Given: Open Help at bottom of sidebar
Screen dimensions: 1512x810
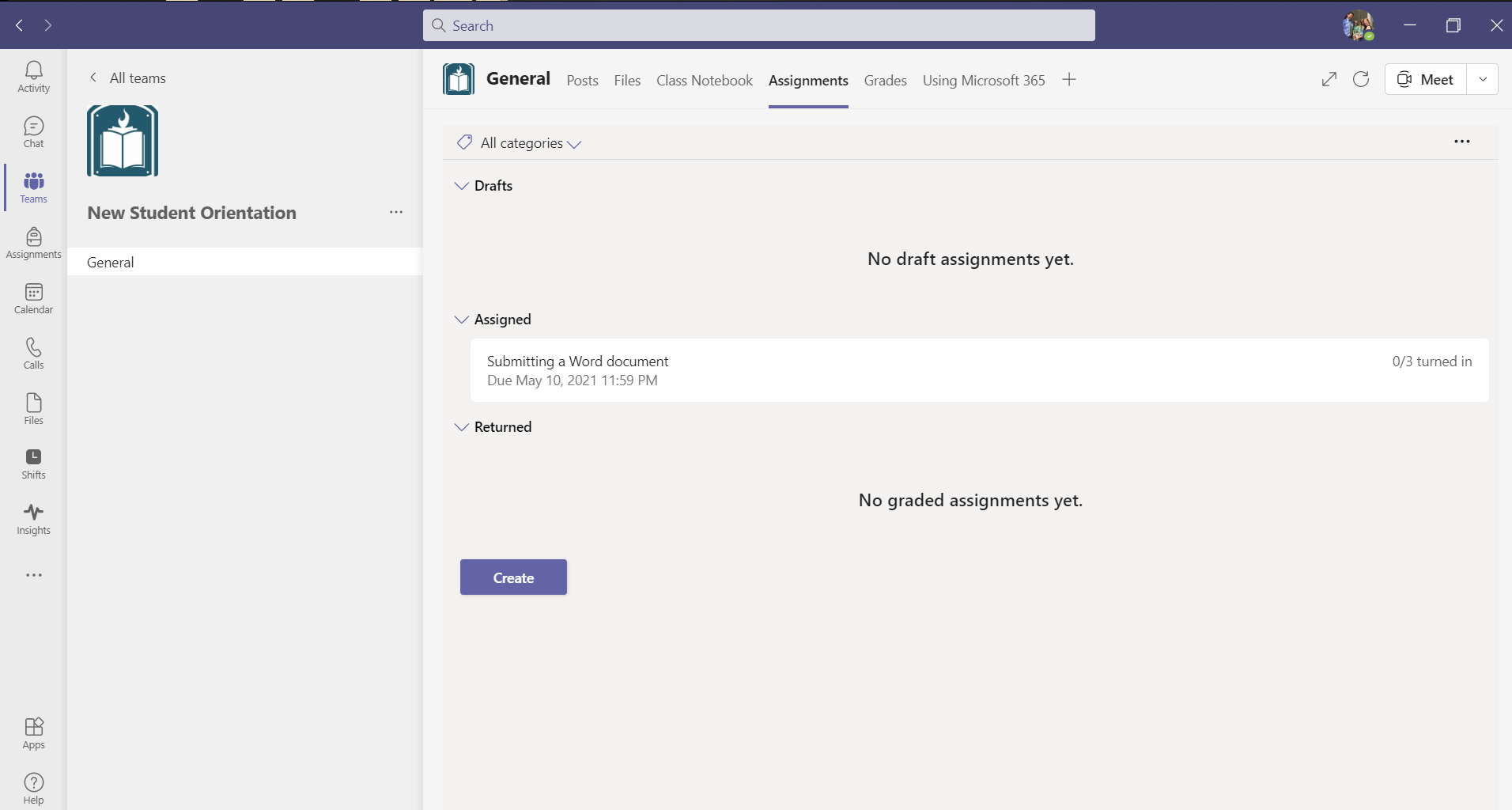Looking at the screenshot, I should [x=33, y=789].
